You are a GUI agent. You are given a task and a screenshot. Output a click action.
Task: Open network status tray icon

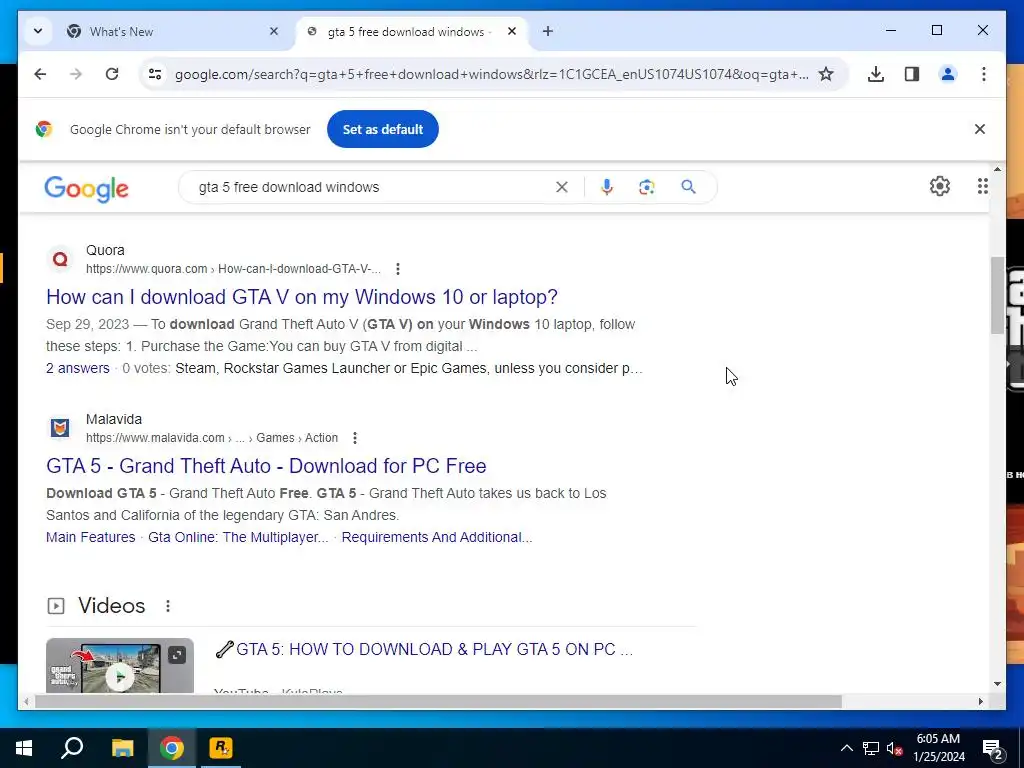click(x=871, y=748)
